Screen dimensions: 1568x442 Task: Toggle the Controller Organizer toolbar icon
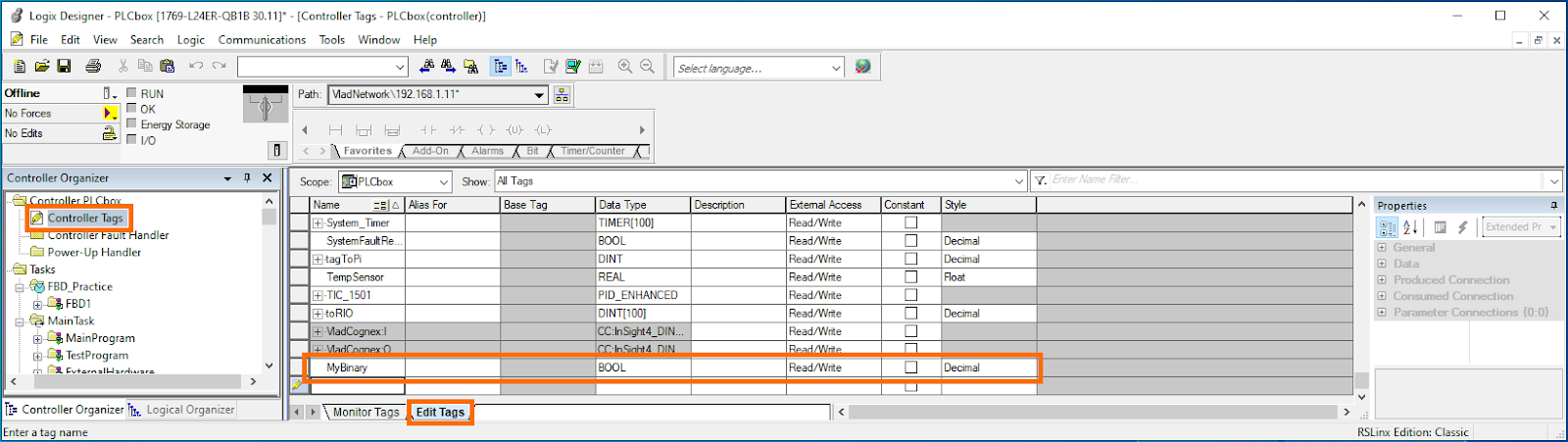coord(501,67)
